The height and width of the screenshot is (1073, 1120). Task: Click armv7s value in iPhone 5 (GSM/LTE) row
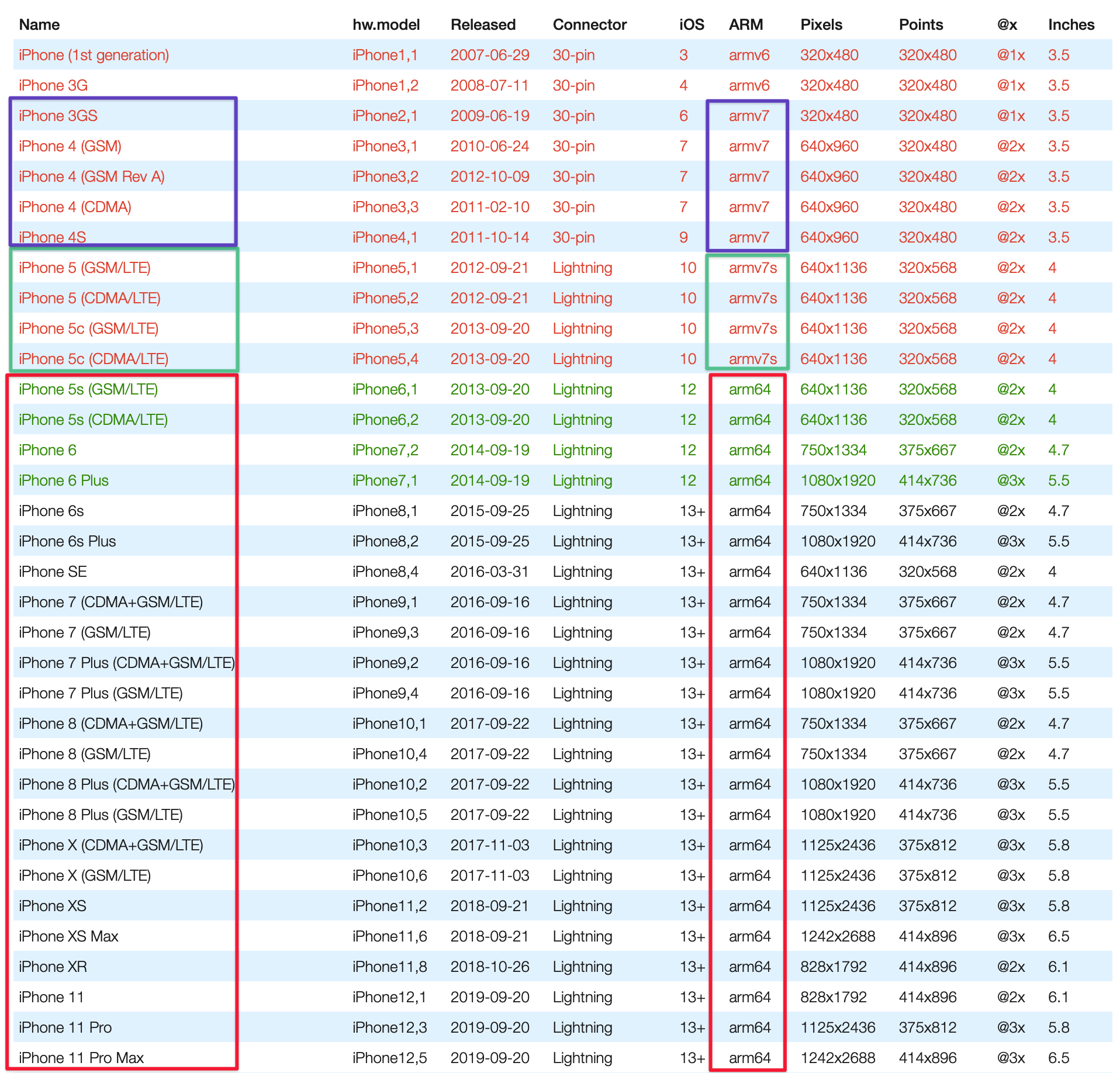tap(752, 268)
